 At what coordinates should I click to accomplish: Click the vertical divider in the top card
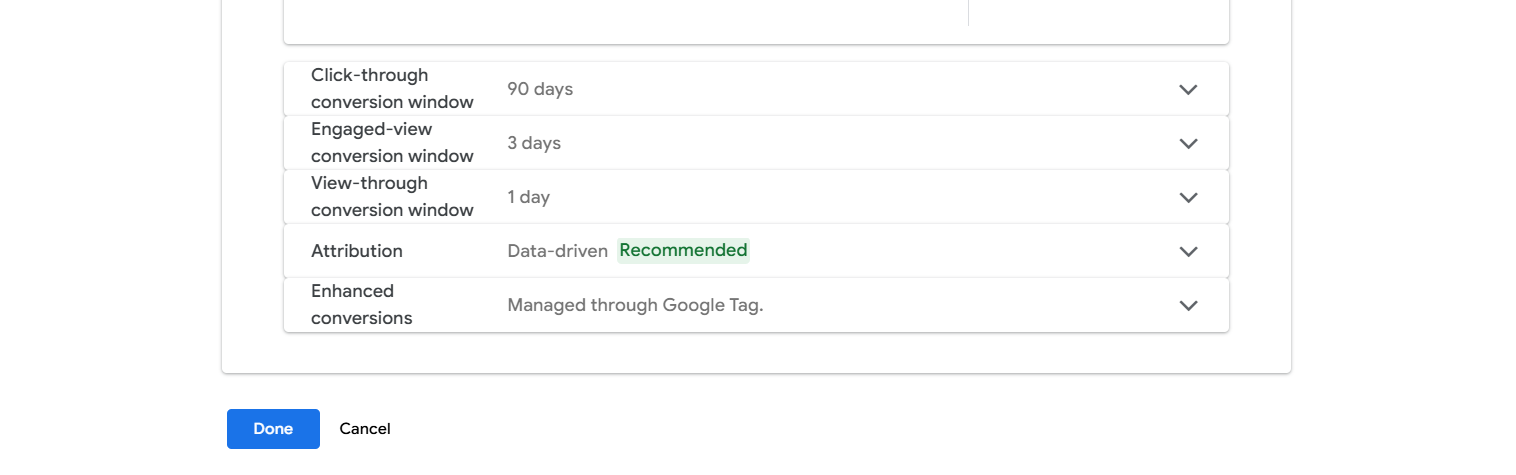click(x=968, y=12)
